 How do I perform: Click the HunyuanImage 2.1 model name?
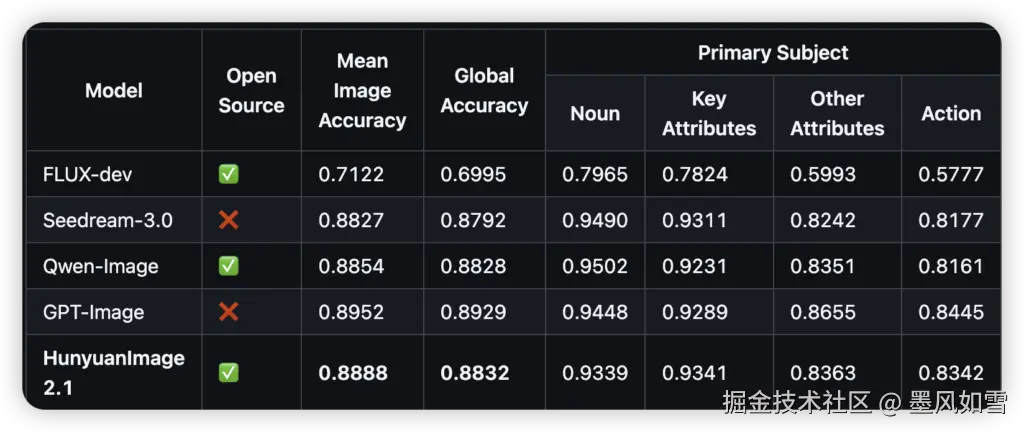pos(114,373)
